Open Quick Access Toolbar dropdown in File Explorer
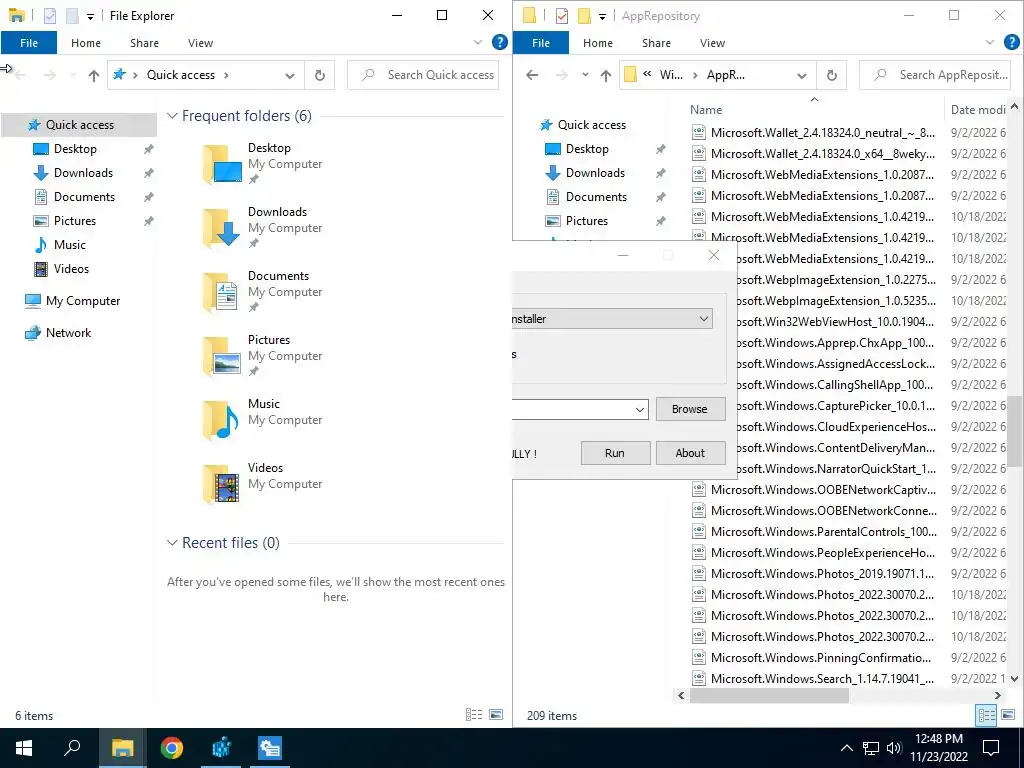Screen dimensions: 1024x768 pyautogui.click(x=90, y=16)
